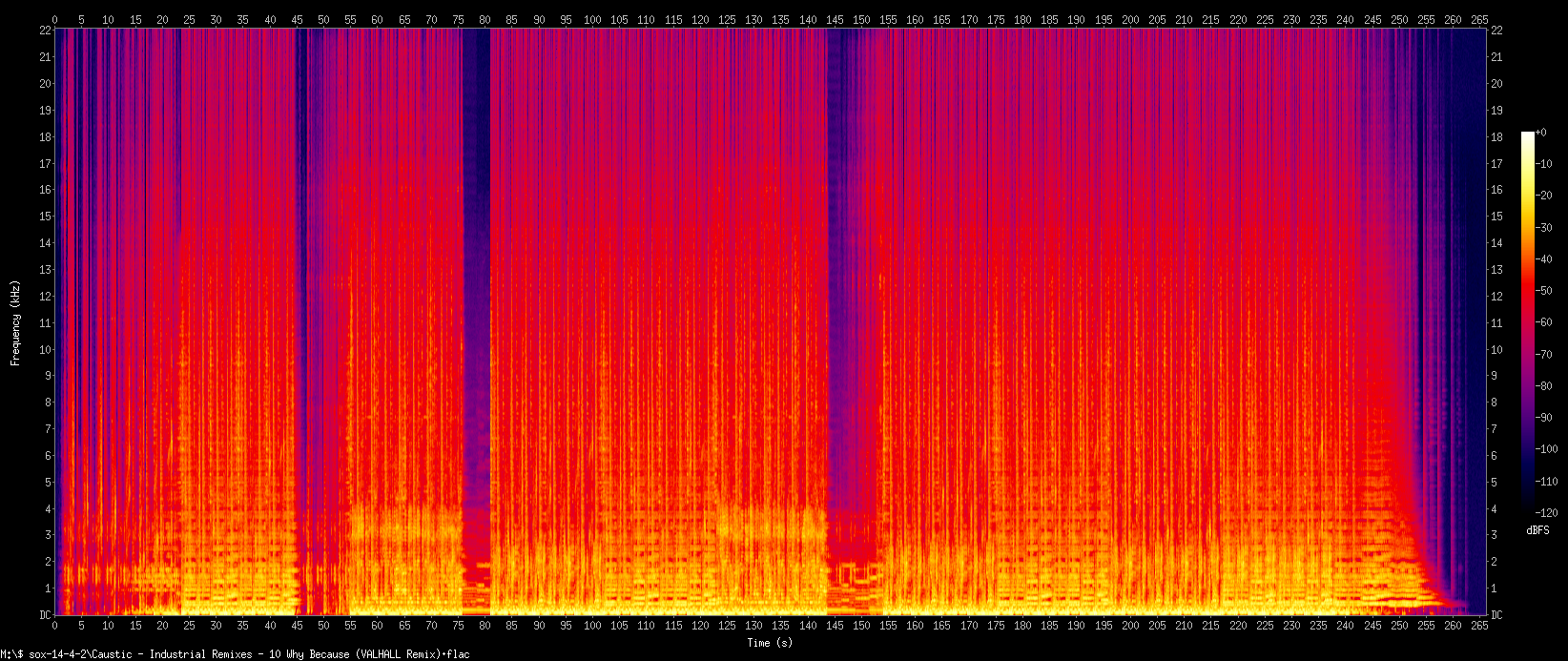1568x661 pixels.
Task: Click the "22" tick on the right frequency axis
Action: (x=1497, y=31)
